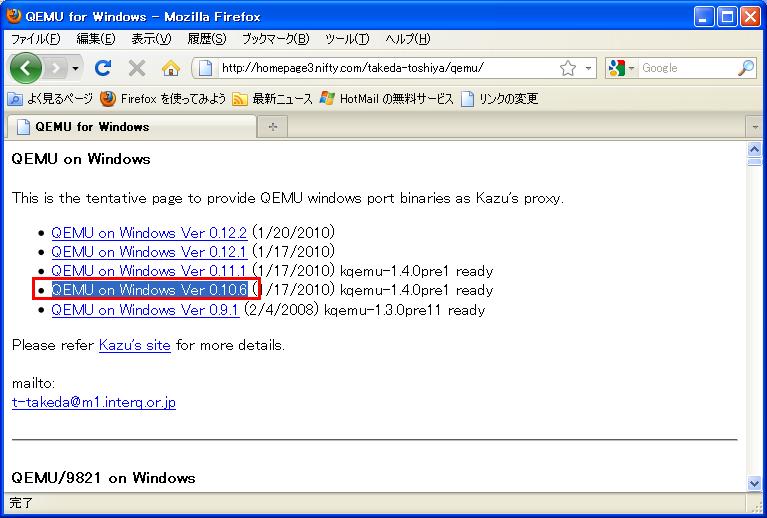Open QEMU on Windows Ver 0.10.6 link

[149, 290]
